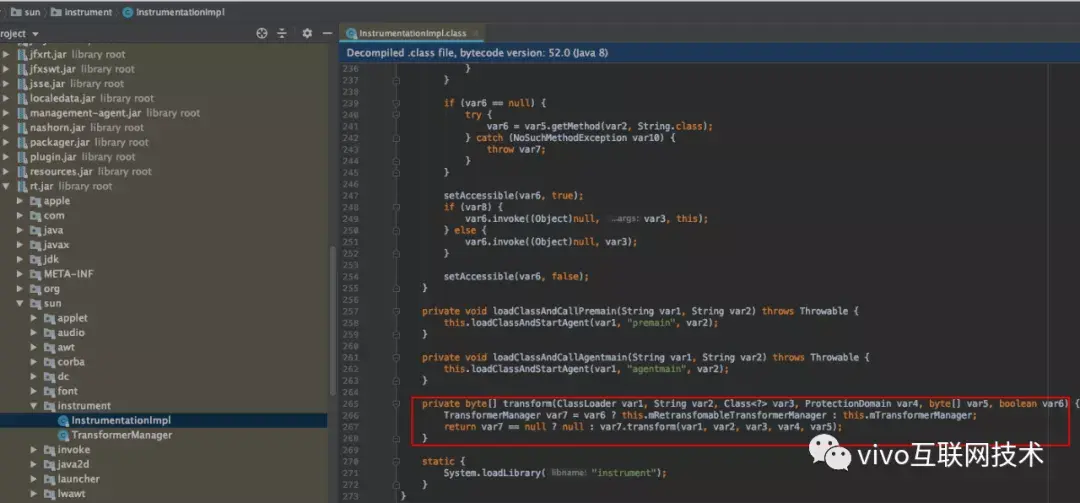
Task: Click the jfxrt.jar archive icon
Action: tap(21, 54)
